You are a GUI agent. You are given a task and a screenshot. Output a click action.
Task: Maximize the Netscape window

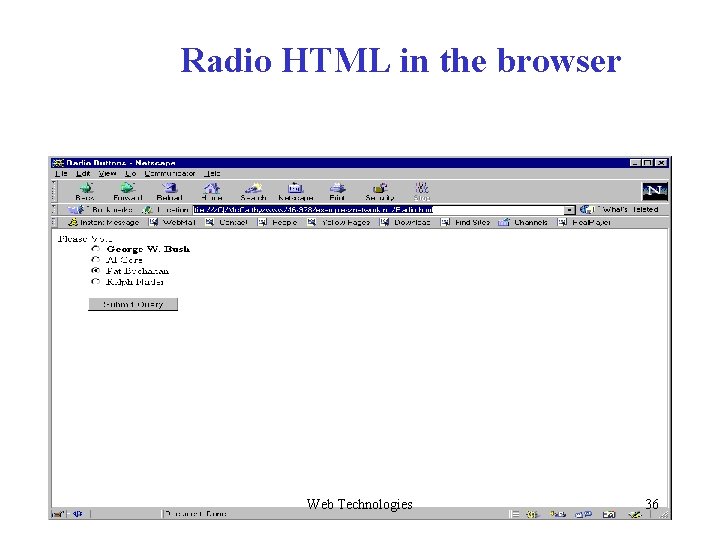pos(647,163)
